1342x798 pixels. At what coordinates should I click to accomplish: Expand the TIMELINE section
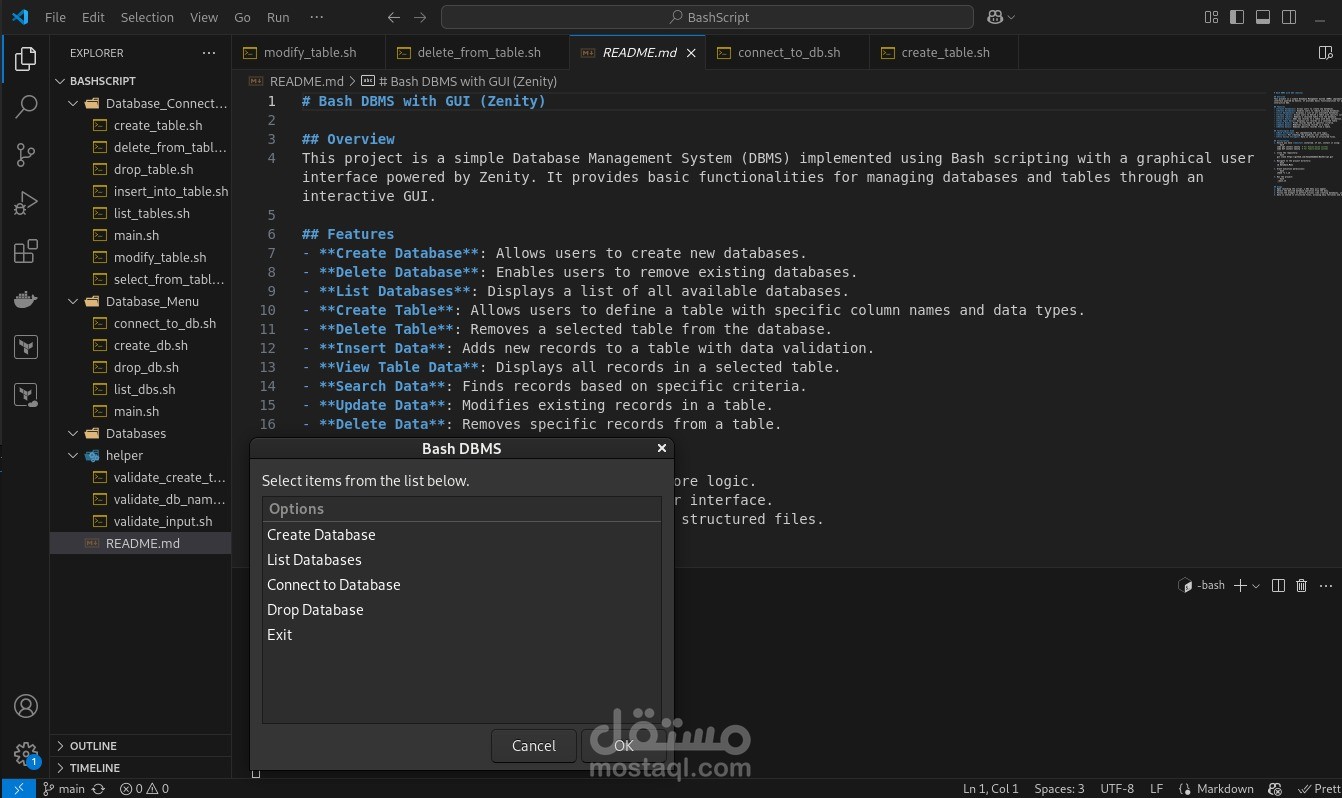(140, 768)
